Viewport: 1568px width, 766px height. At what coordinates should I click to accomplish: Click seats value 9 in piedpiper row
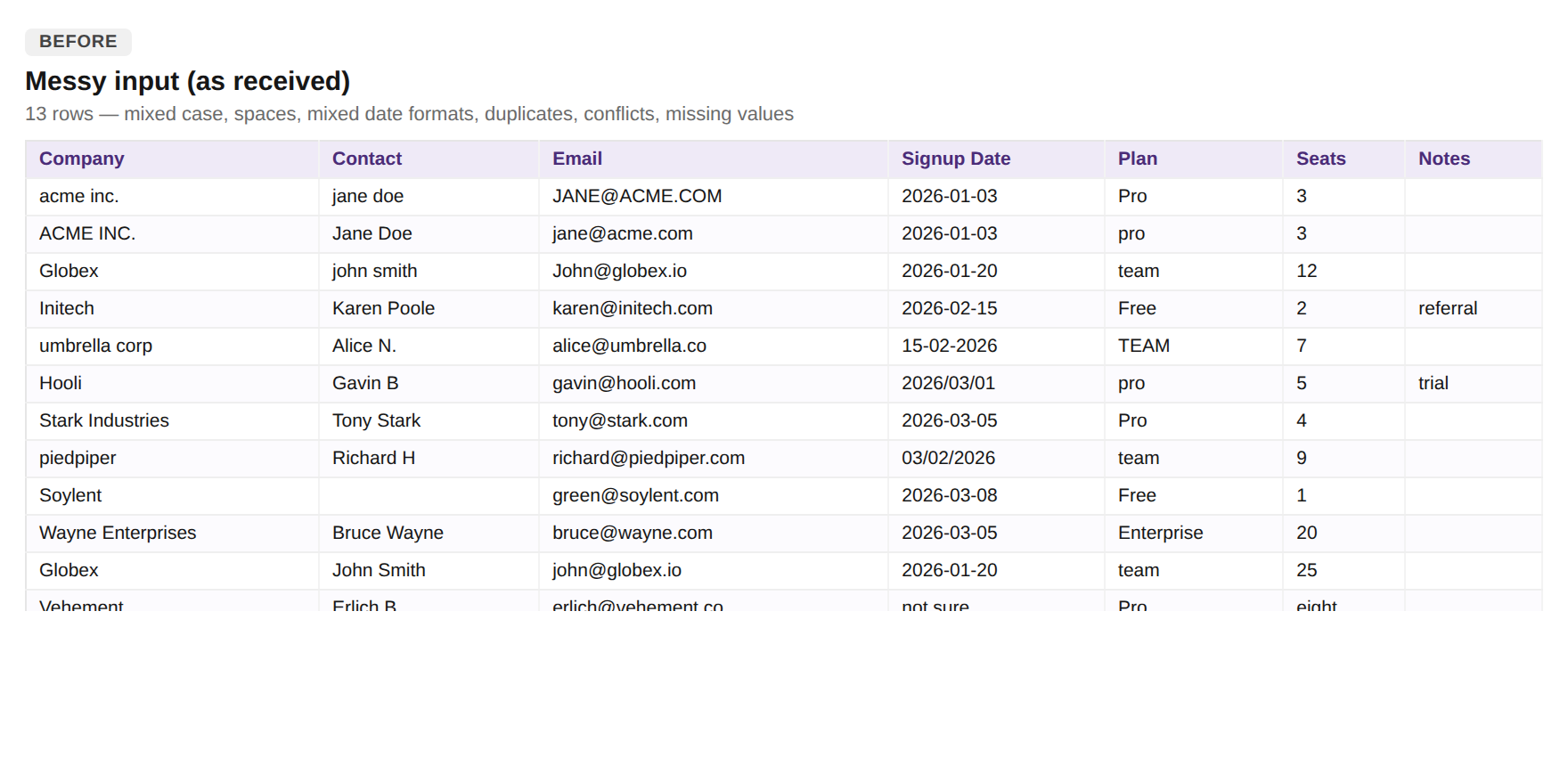(x=1343, y=459)
